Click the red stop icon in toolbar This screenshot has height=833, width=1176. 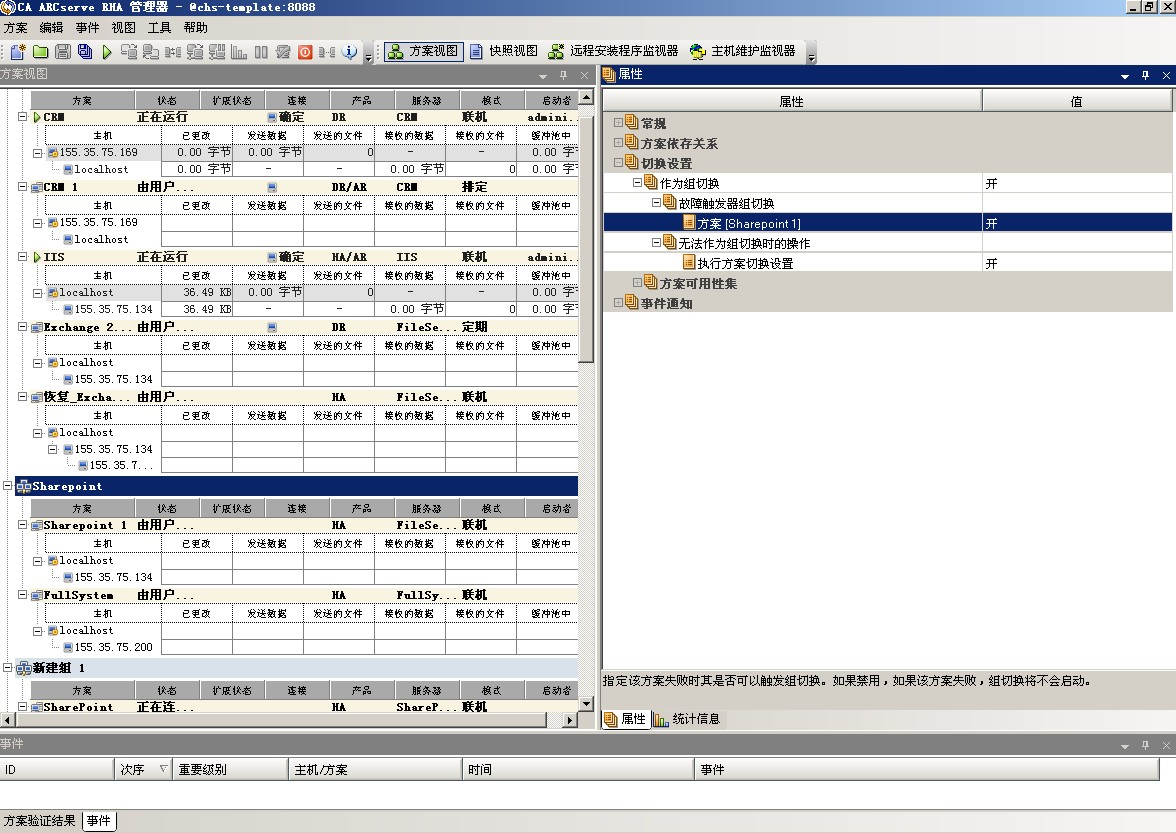tap(305, 52)
